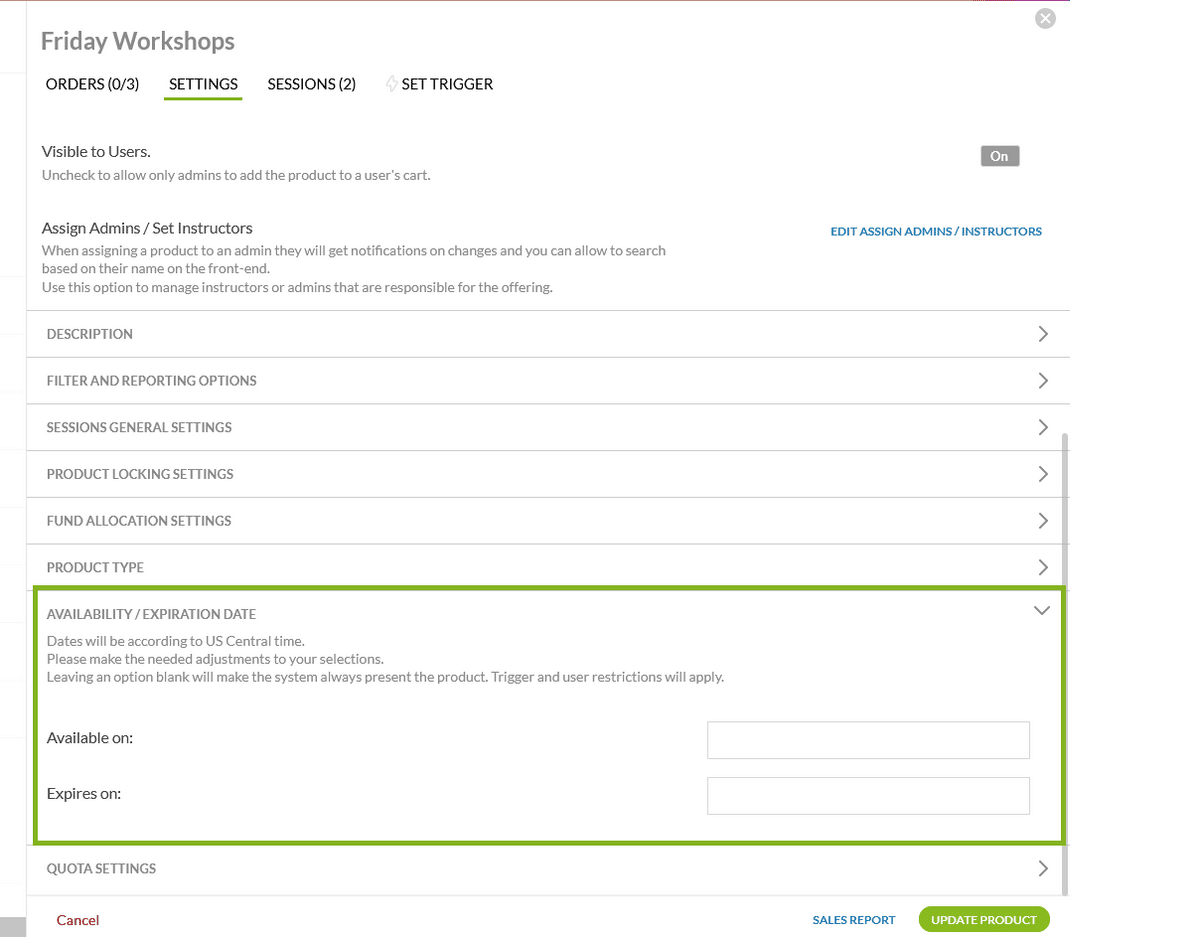Click the Cancel link
Viewport: 1200px width, 937px height.
click(x=78, y=920)
